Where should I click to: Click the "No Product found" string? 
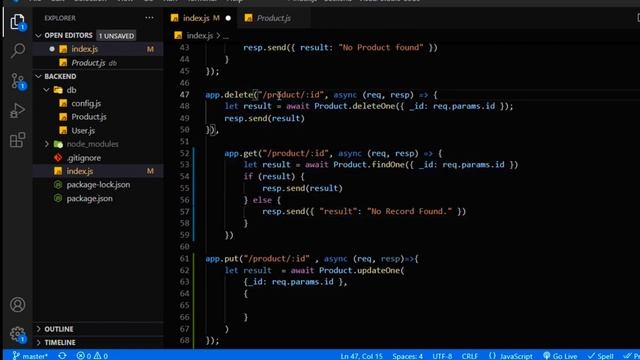pos(381,48)
